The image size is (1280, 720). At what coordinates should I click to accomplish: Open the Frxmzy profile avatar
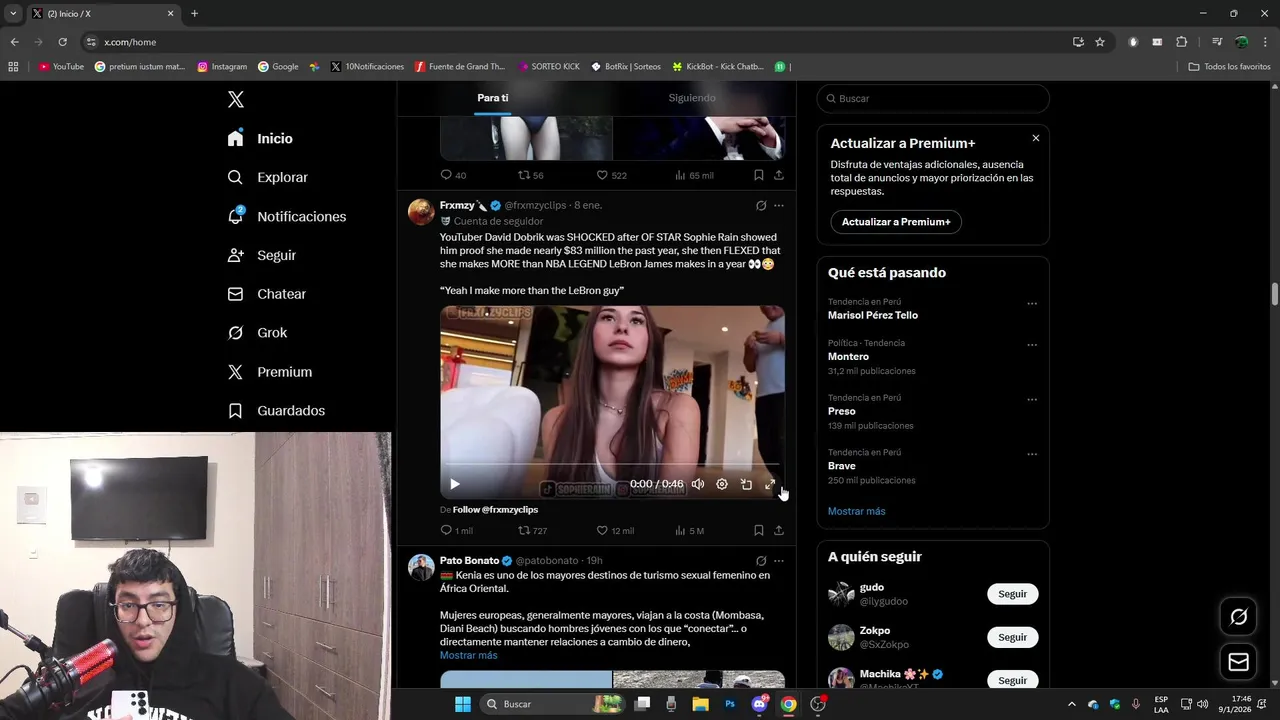tap(421, 212)
